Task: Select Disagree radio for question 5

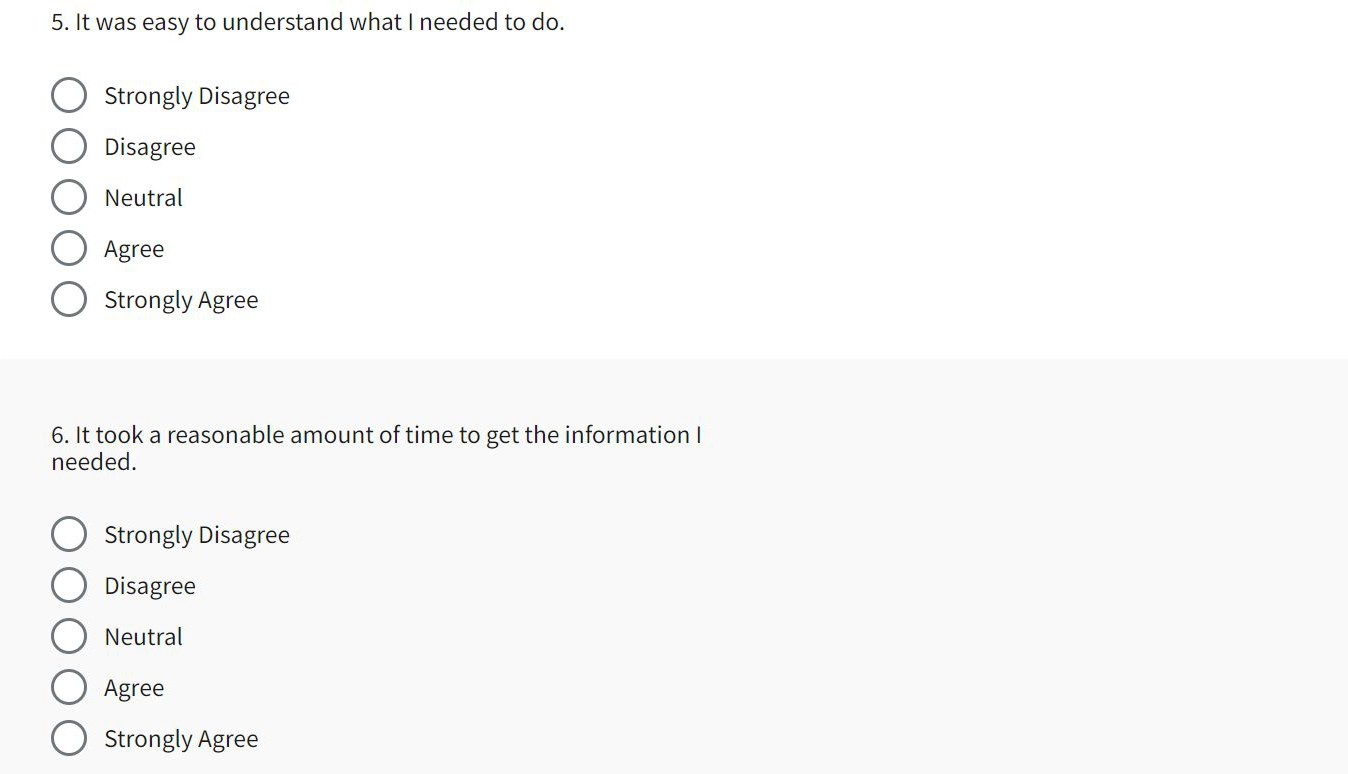Action: 68,147
